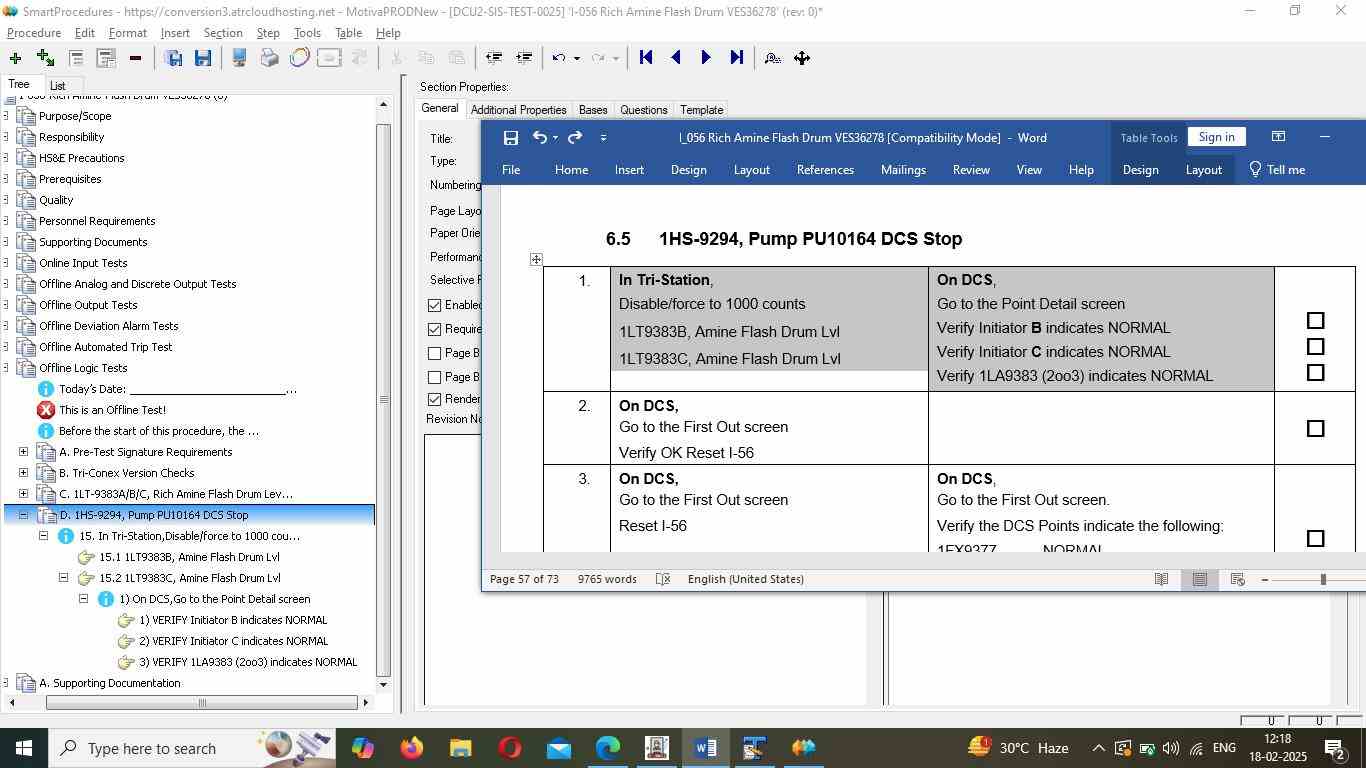Expand B. Tri-Conex Version Checks tree node
Image resolution: width=1366 pixels, height=768 pixels.
click(24, 473)
